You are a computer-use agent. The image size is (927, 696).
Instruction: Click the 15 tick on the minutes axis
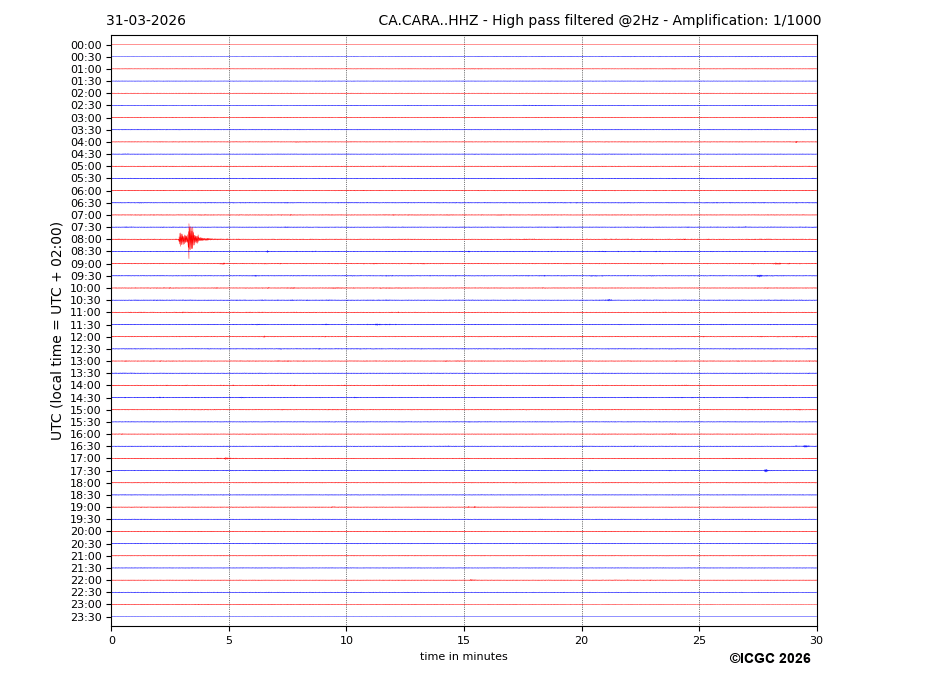(x=464, y=640)
